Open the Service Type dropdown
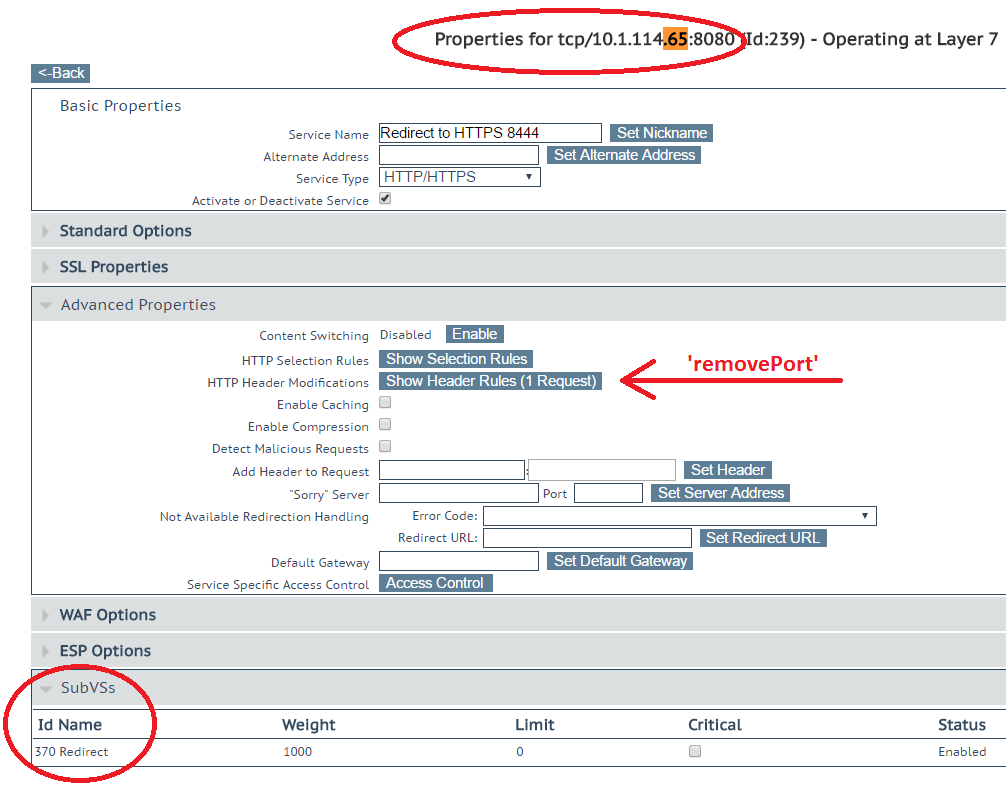The height and width of the screenshot is (785, 1006). 460,177
